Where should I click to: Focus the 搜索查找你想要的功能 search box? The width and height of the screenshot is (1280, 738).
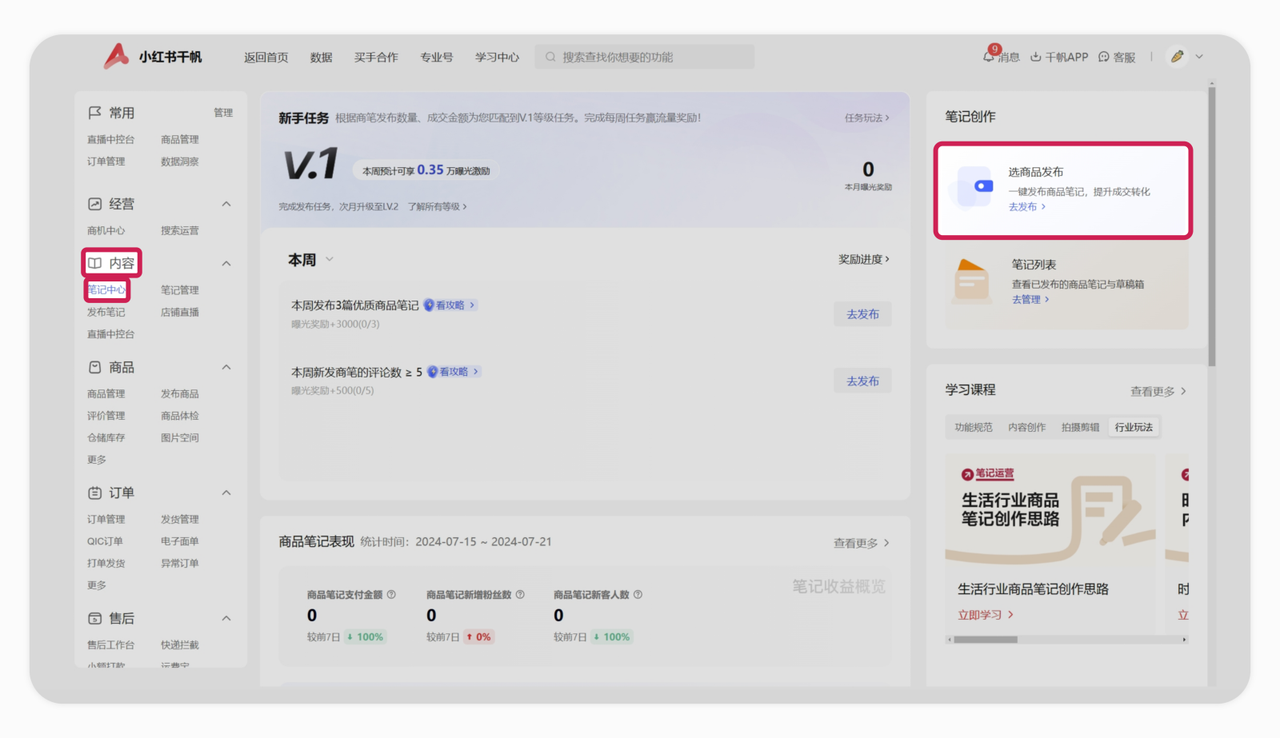click(x=650, y=57)
